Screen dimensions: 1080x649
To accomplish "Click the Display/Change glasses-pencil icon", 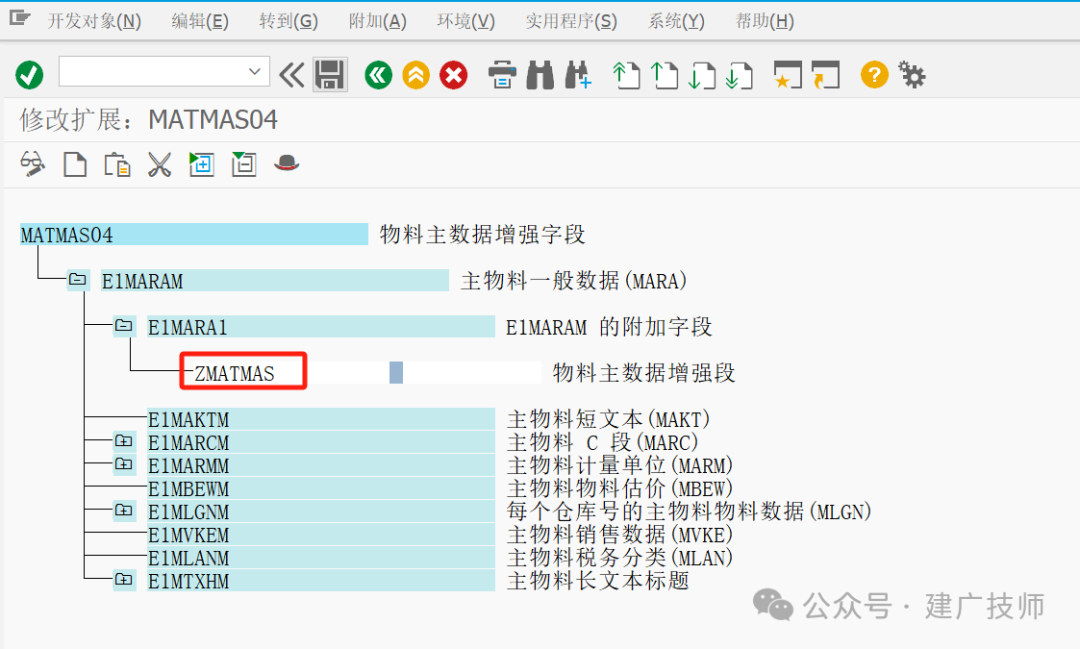I will (x=32, y=164).
